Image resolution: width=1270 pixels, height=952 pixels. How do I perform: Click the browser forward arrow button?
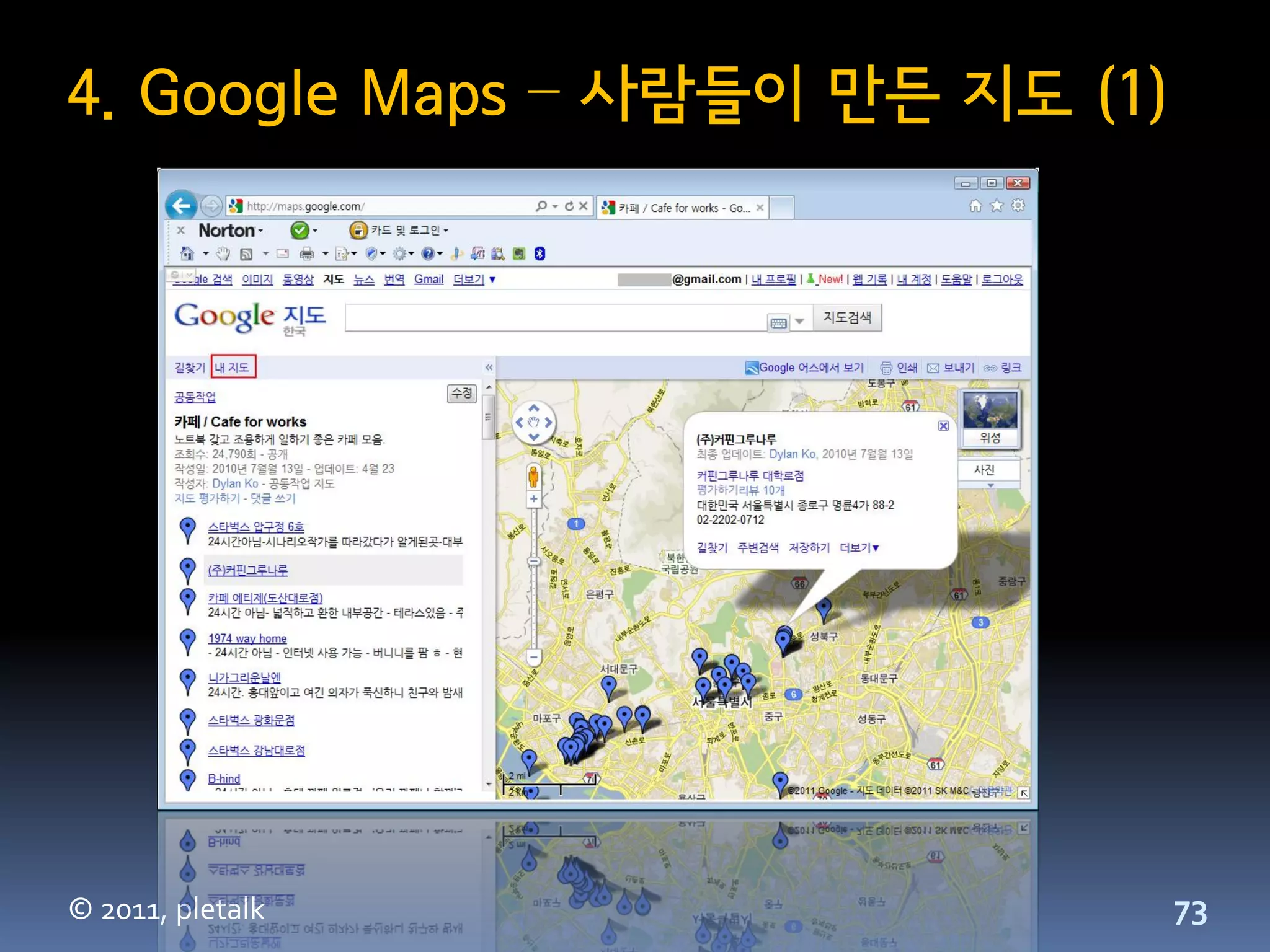pyautogui.click(x=211, y=205)
